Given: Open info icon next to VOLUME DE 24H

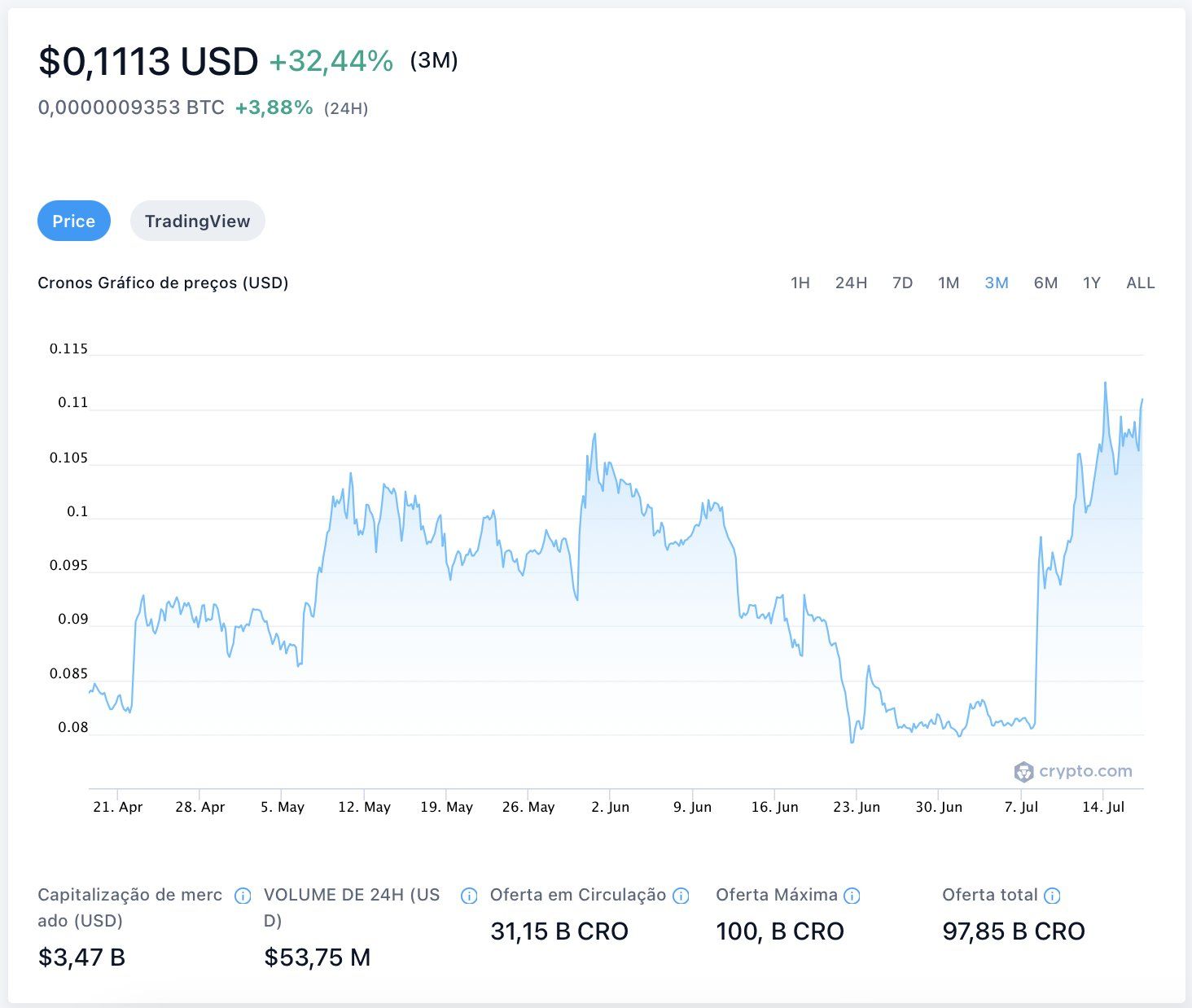Looking at the screenshot, I should pyautogui.click(x=469, y=896).
